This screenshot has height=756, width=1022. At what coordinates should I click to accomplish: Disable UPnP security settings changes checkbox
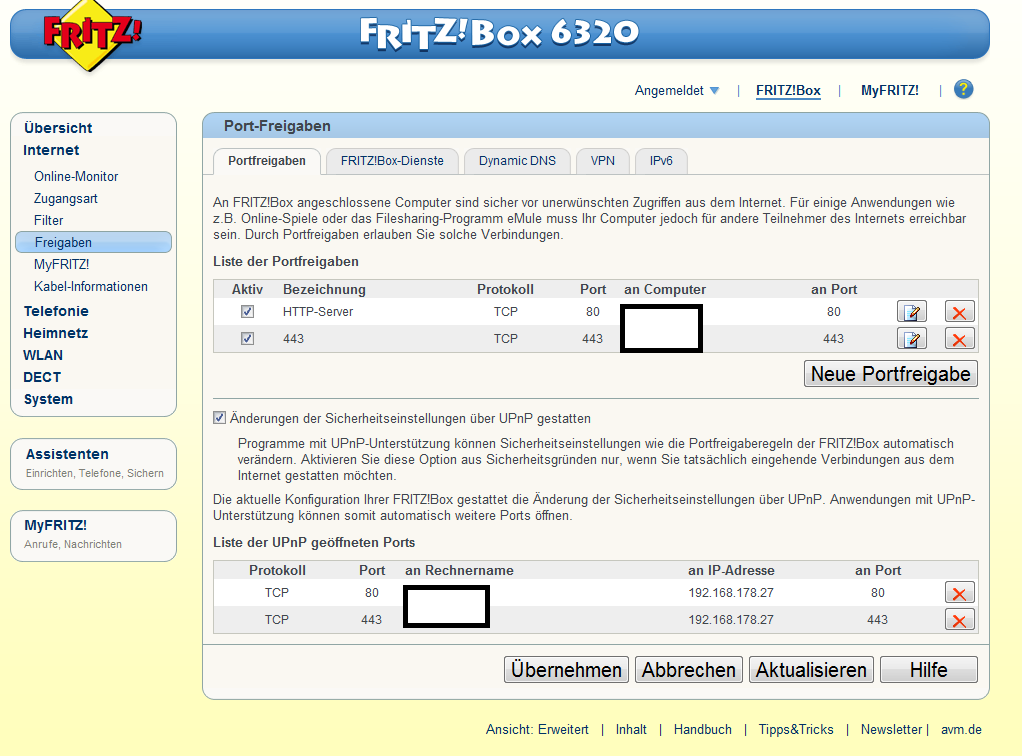coord(220,418)
